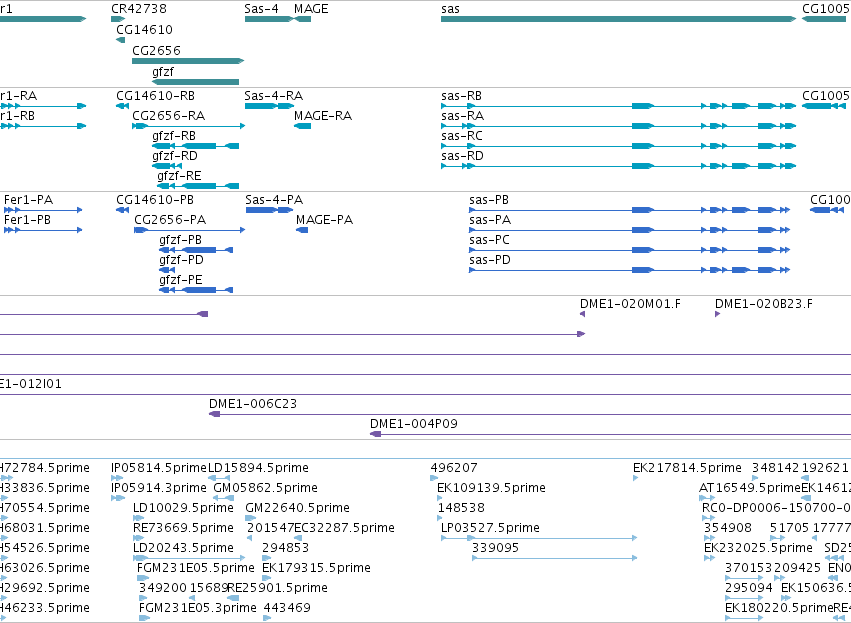Select the sas-PB protein label
Image resolution: width=851 pixels, height=623 pixels.
pos(489,200)
